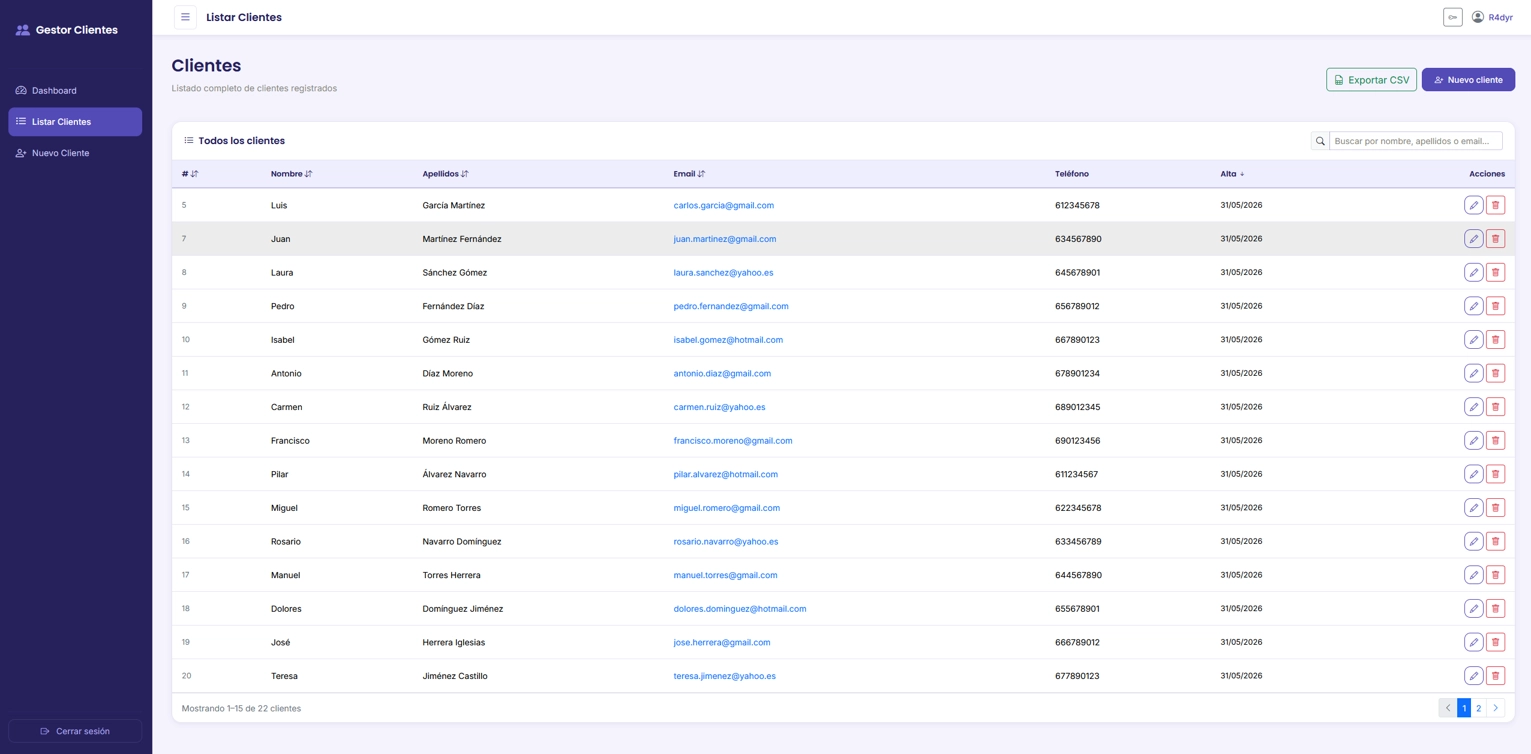Delete client Miguel Romero Torres
1531x754 pixels.
(1496, 508)
